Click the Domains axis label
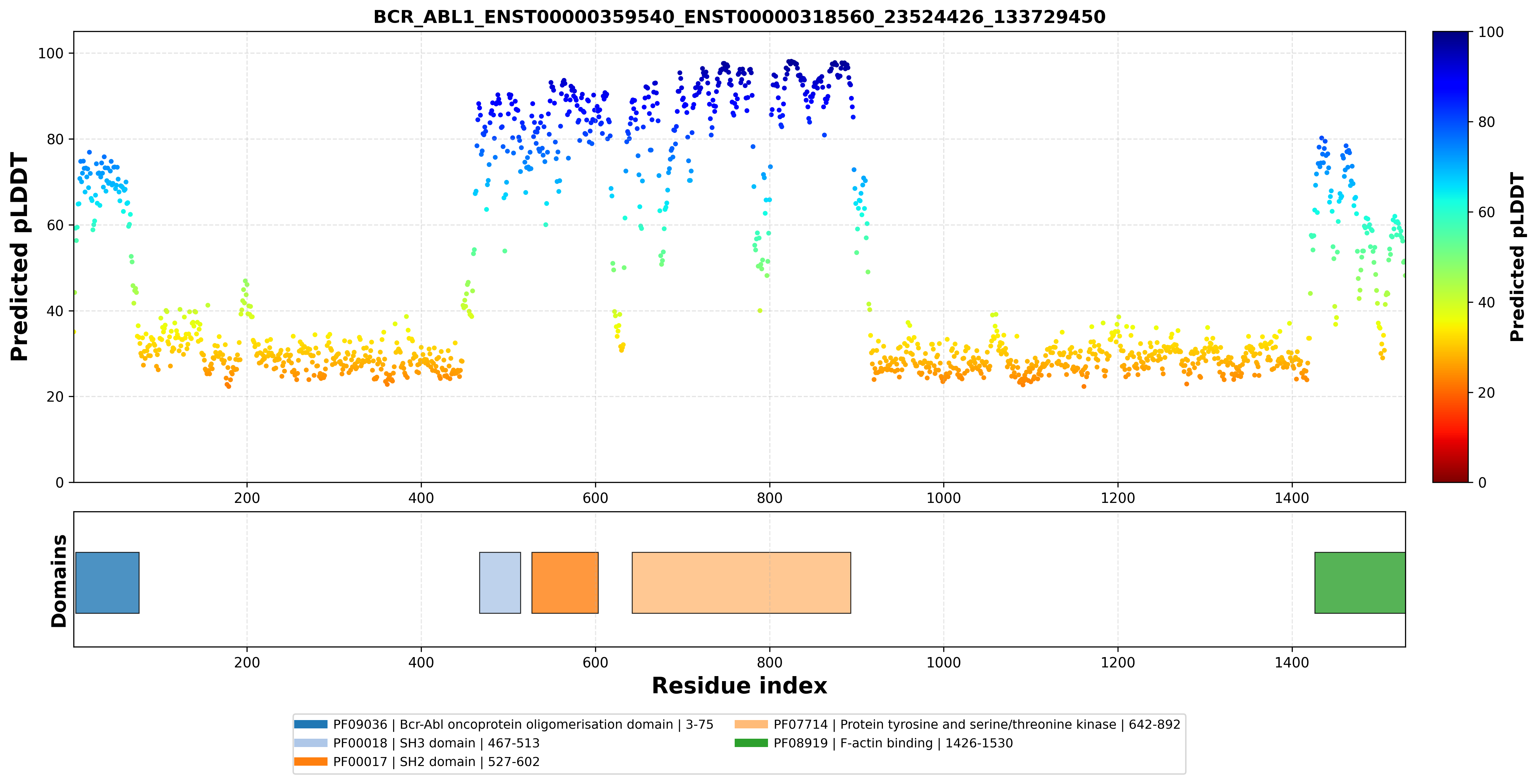This screenshot has width=1537, height=784. tap(58, 581)
